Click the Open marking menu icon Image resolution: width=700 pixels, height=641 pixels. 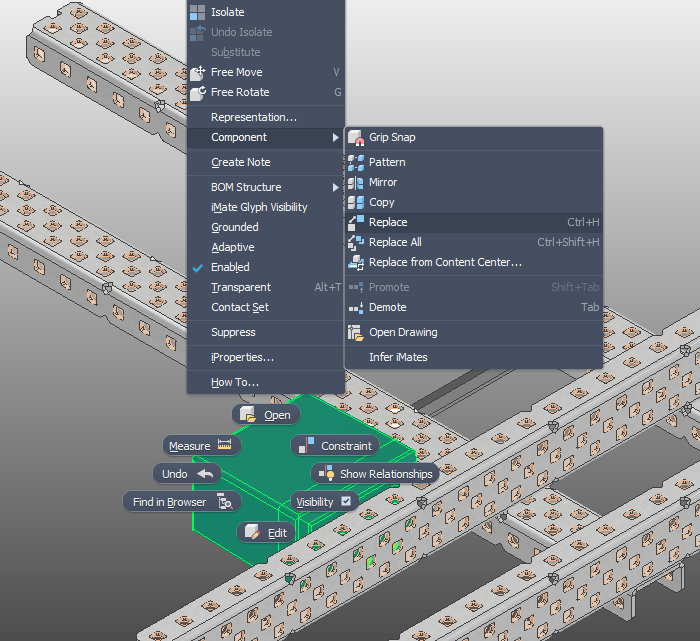[x=248, y=415]
